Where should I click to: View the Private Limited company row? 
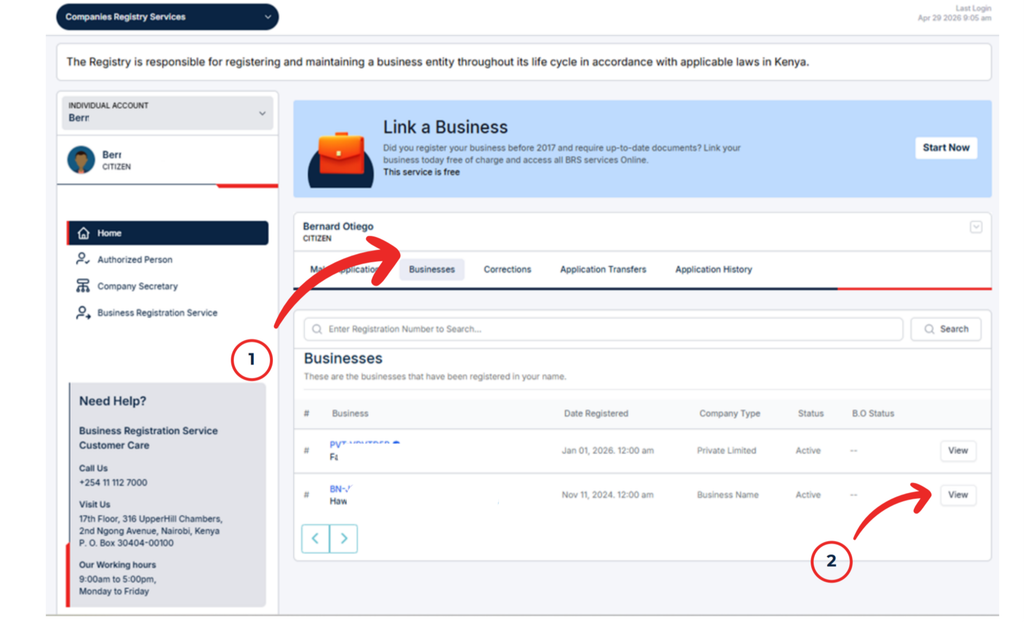(957, 451)
